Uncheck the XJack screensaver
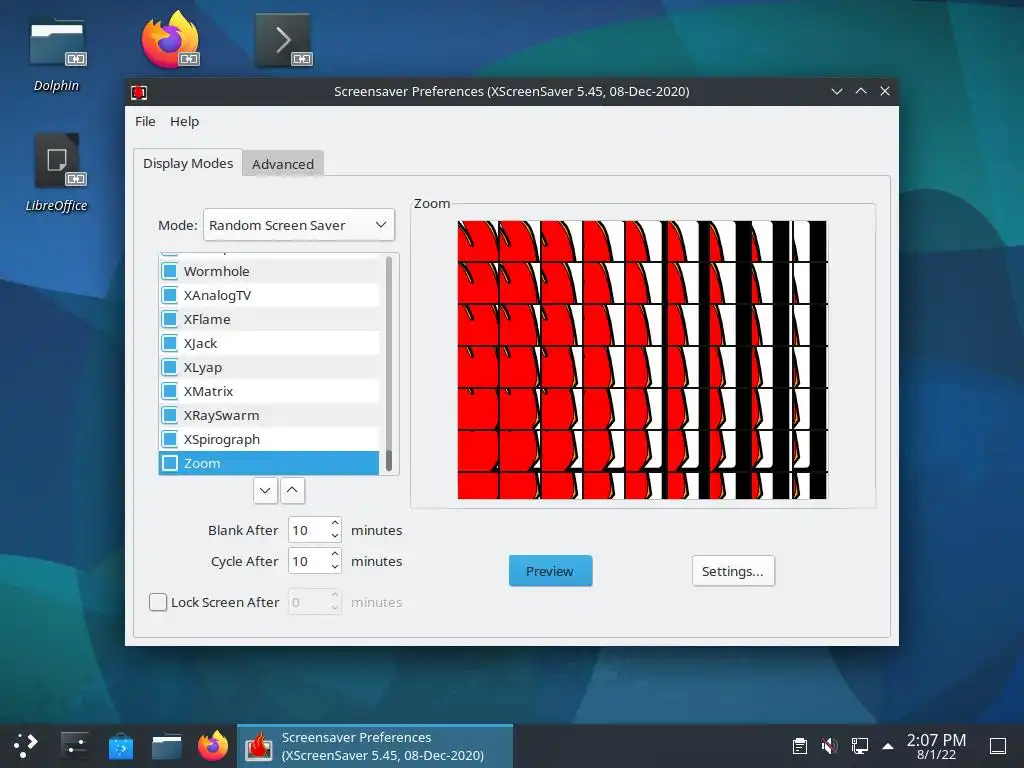Screen dimensions: 1024x768 pyautogui.click(x=170, y=344)
